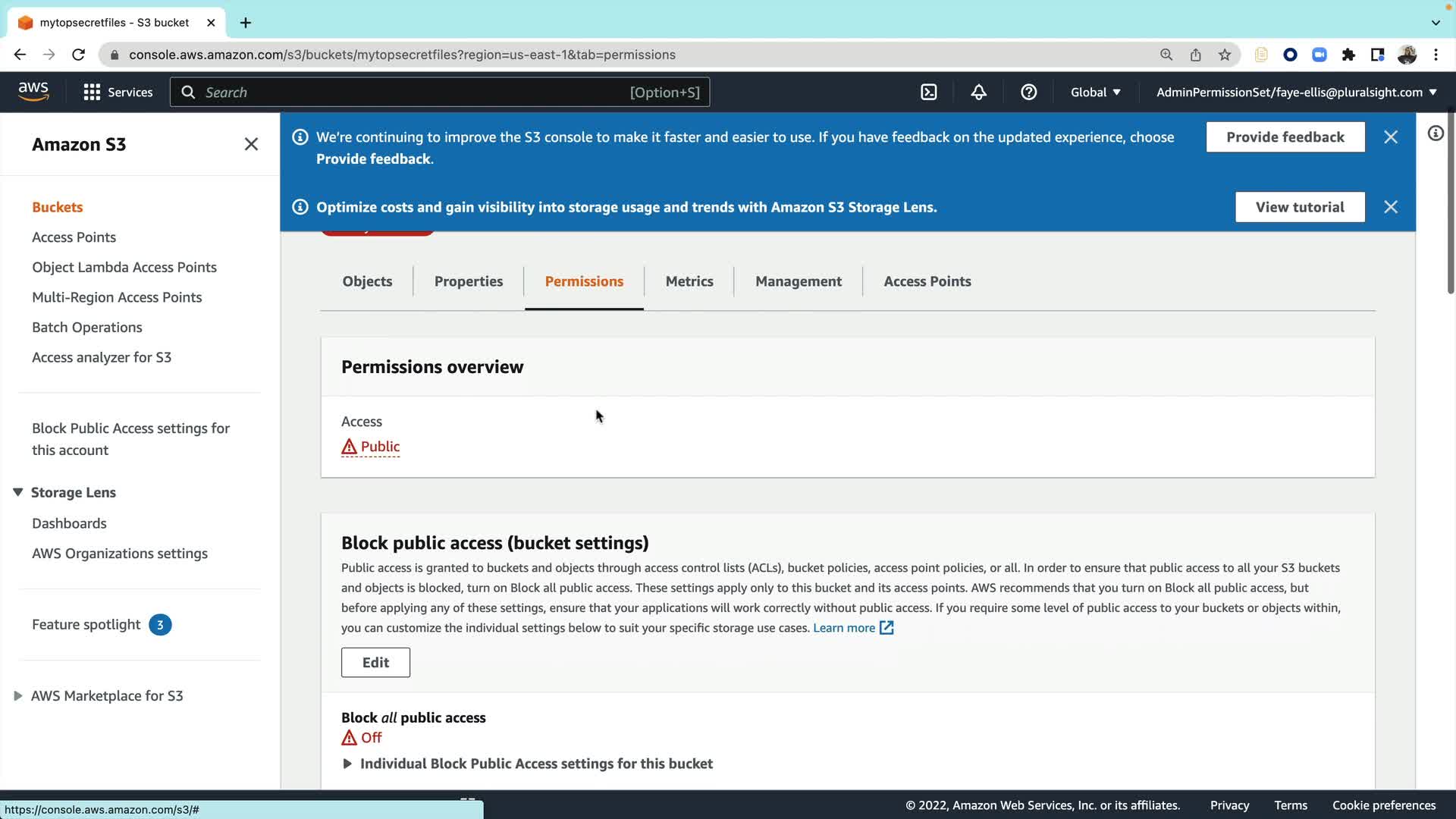Click Edit for Block public access
The width and height of the screenshot is (1456, 819).
click(x=375, y=662)
